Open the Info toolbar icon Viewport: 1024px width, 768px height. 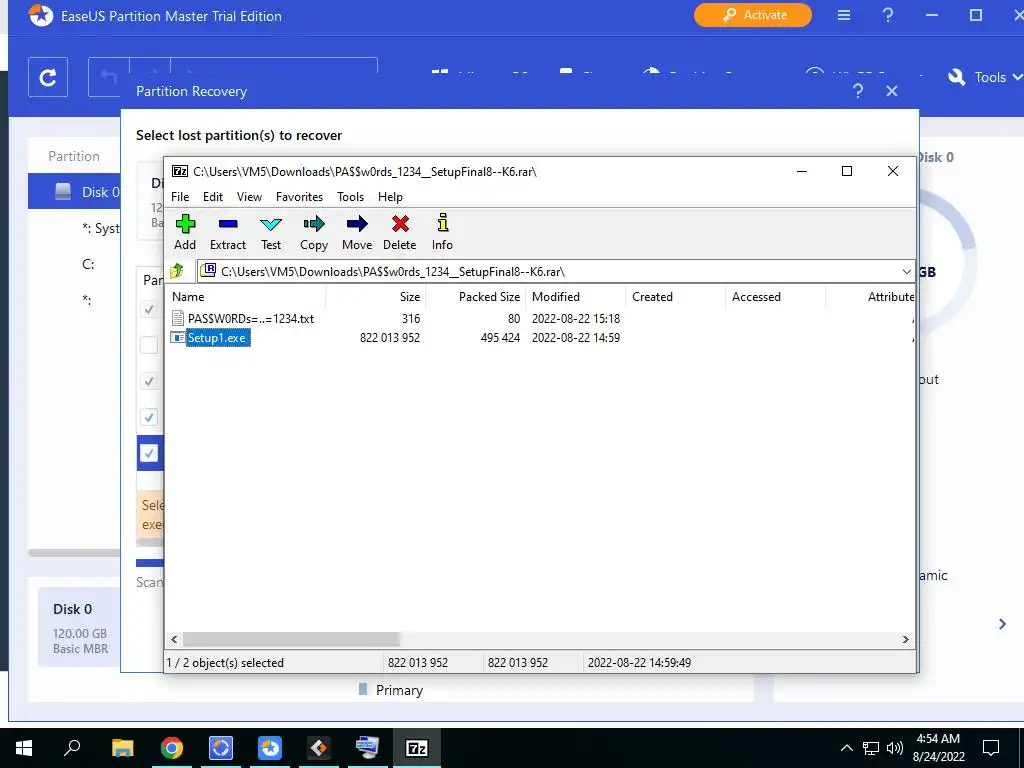click(442, 232)
